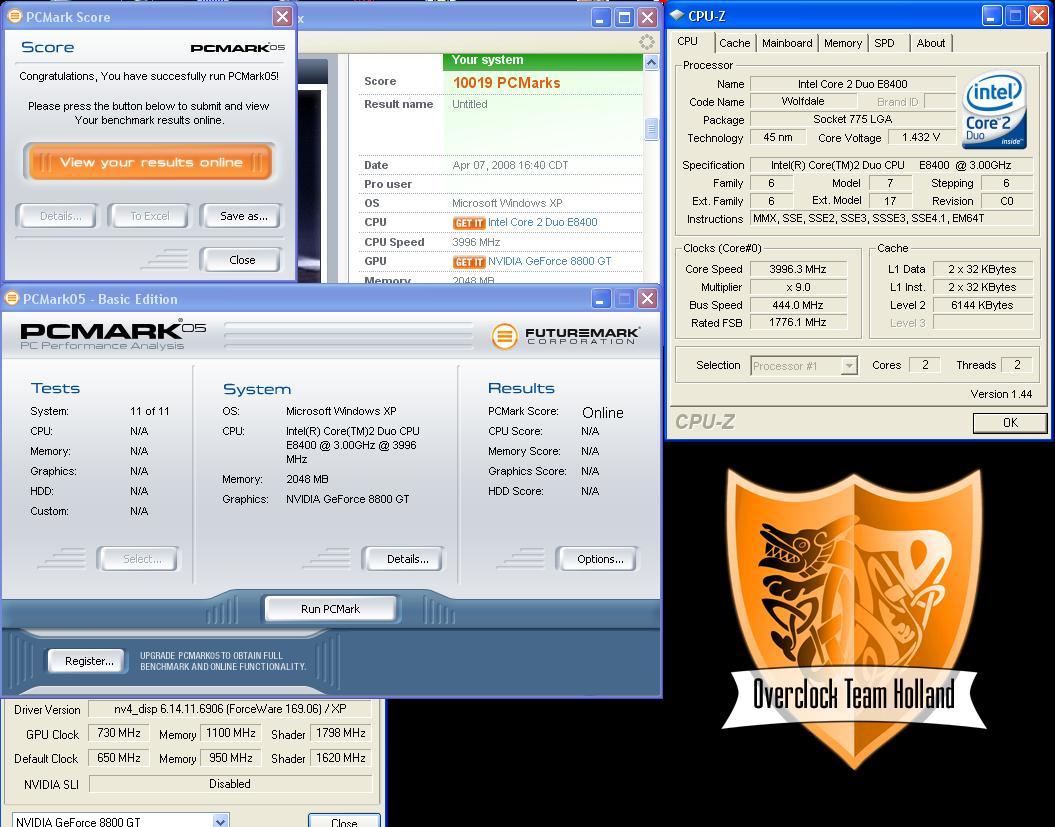Viewport: 1055px width, 827px height.
Task: Click GET IT badge next to Intel Core 2 Duo E8400
Action: [x=469, y=223]
